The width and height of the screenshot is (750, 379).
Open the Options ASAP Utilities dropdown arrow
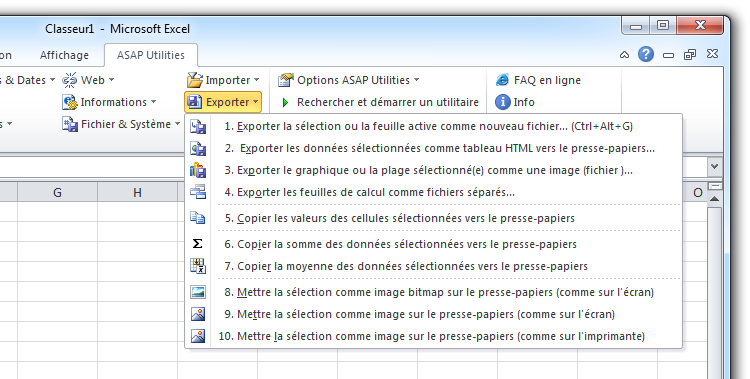[x=416, y=80]
